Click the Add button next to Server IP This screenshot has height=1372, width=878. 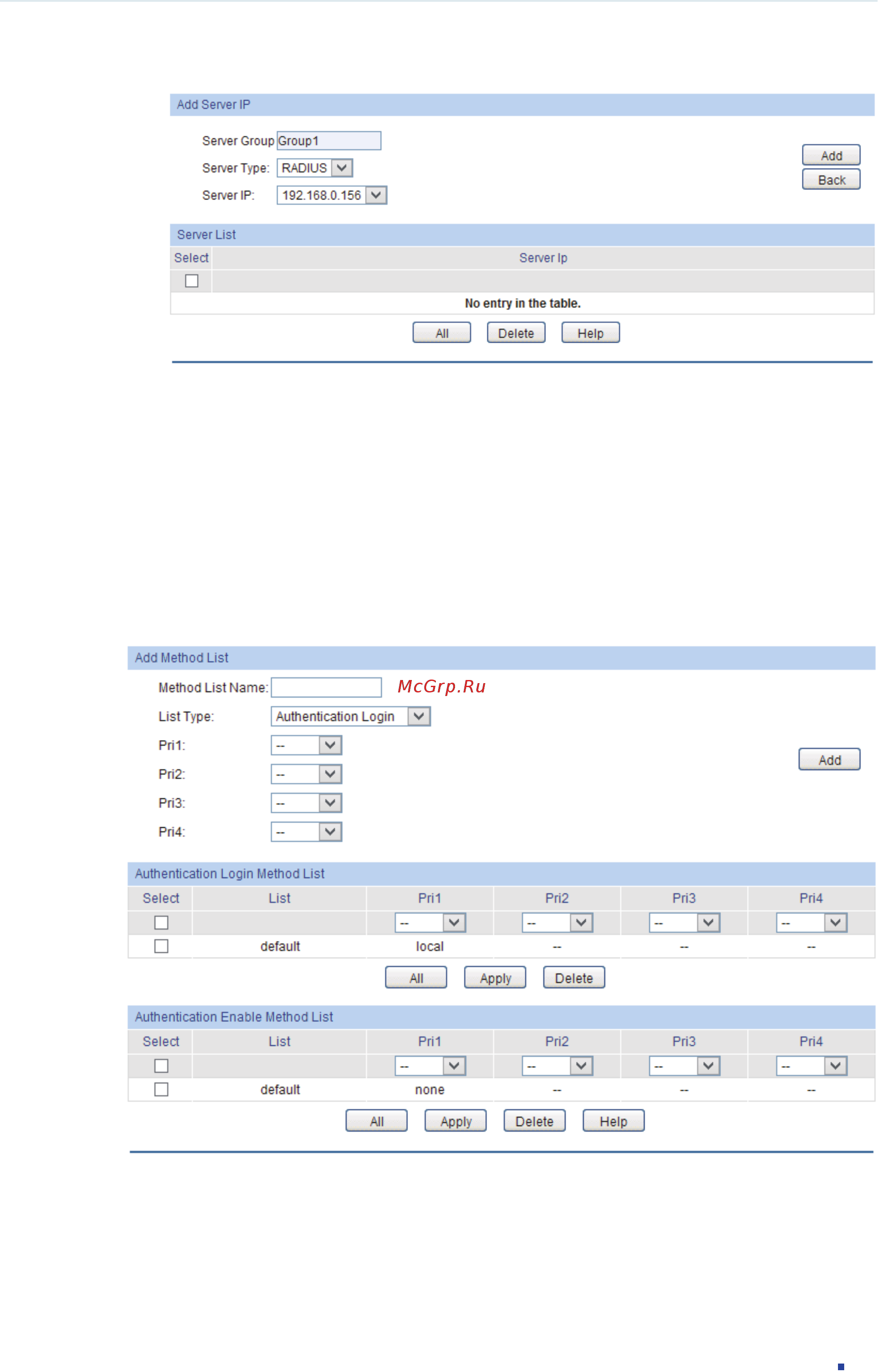coord(830,154)
